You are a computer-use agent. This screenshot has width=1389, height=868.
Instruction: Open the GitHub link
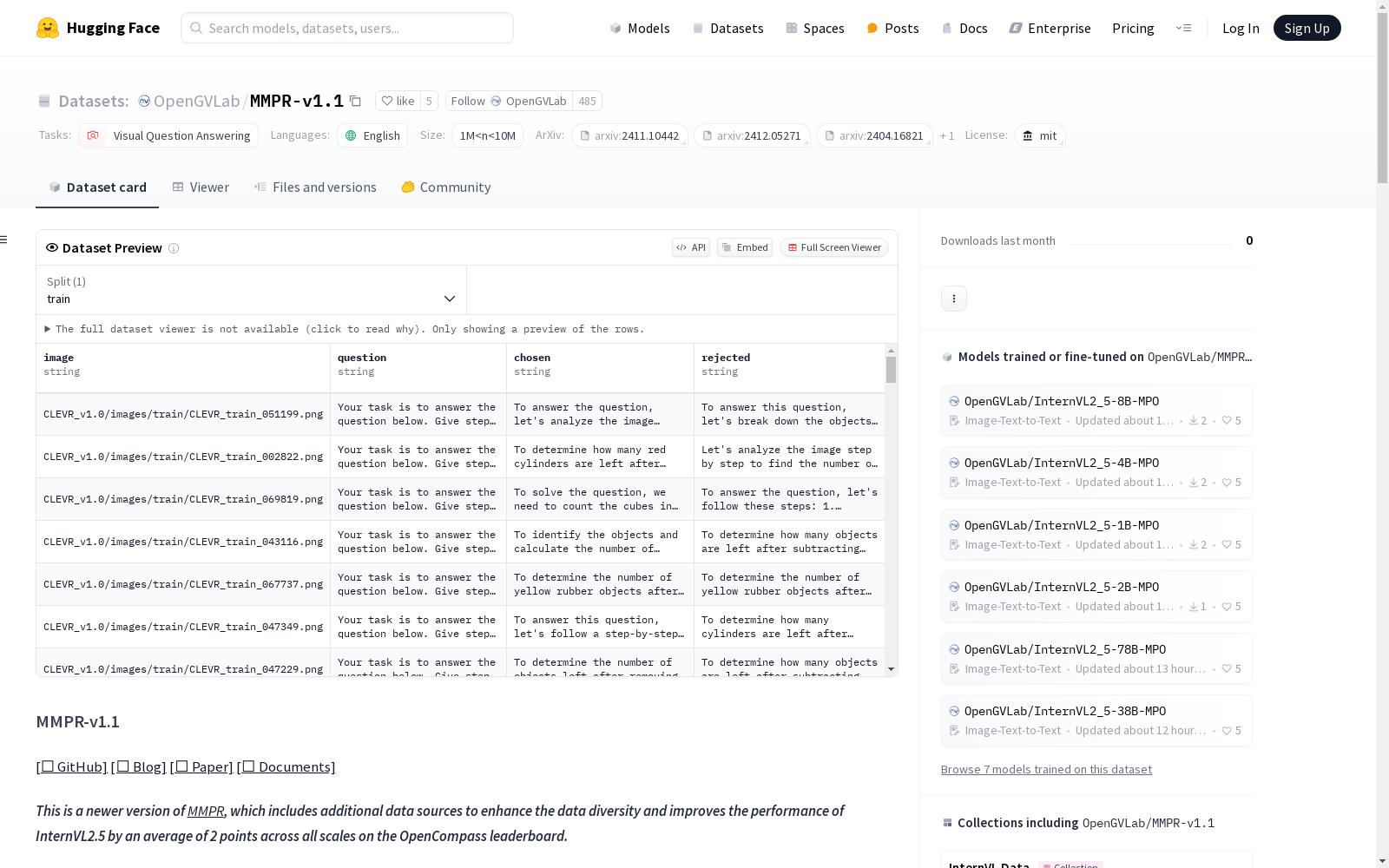point(72,766)
